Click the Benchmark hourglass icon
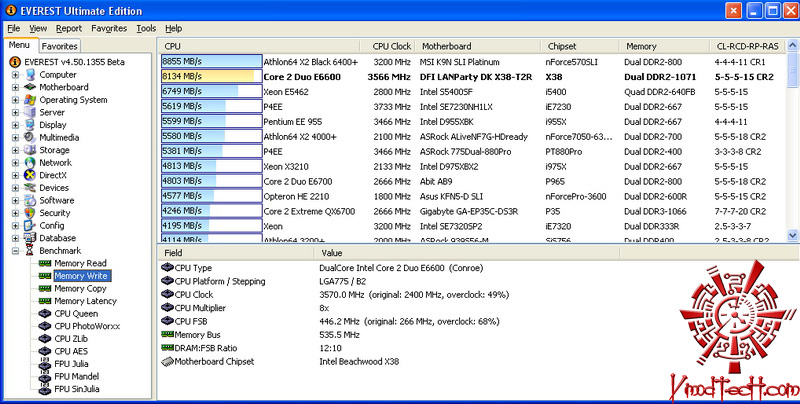The height and width of the screenshot is (404, 800). tap(30, 250)
